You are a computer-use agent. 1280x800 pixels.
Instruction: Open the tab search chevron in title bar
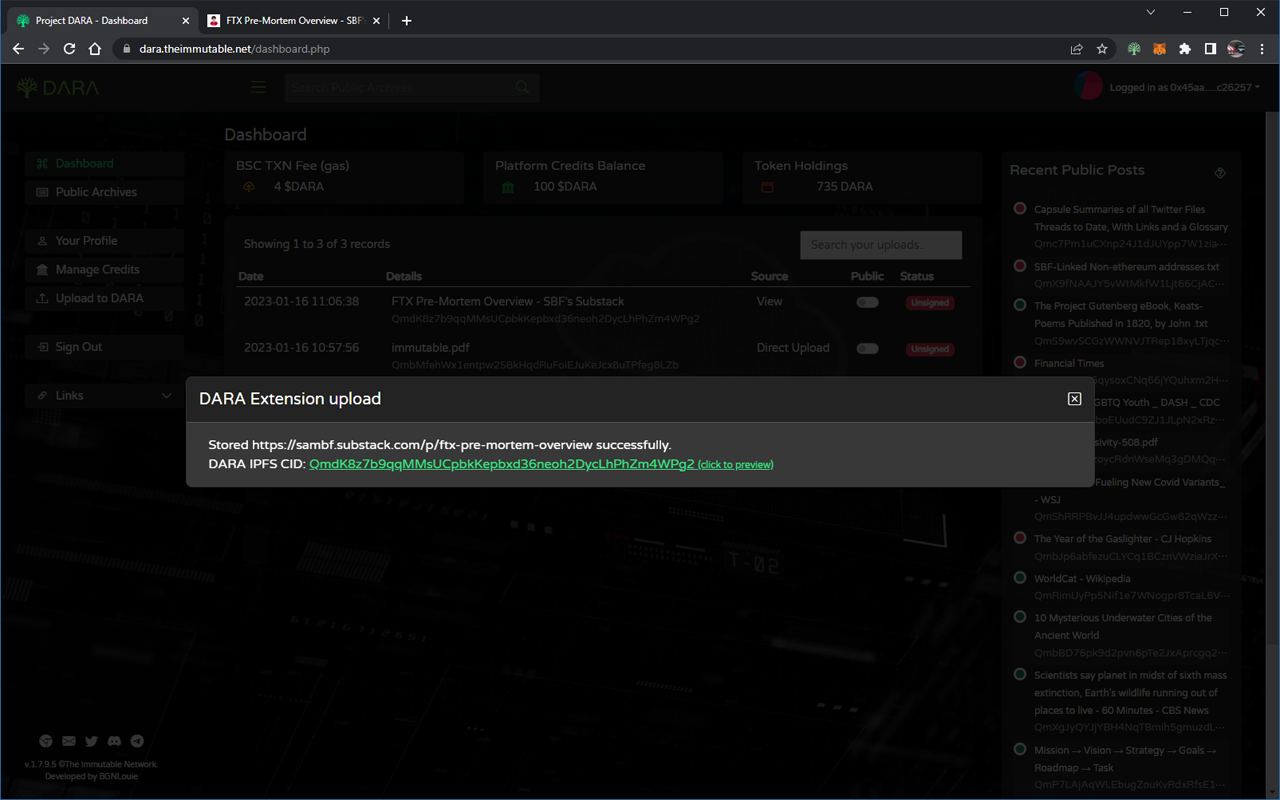click(1151, 12)
